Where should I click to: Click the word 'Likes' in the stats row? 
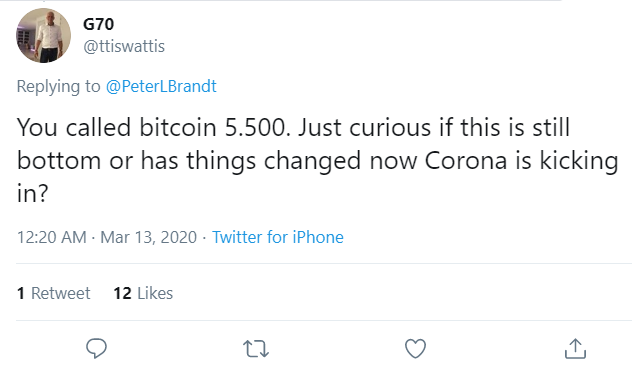pos(155,293)
